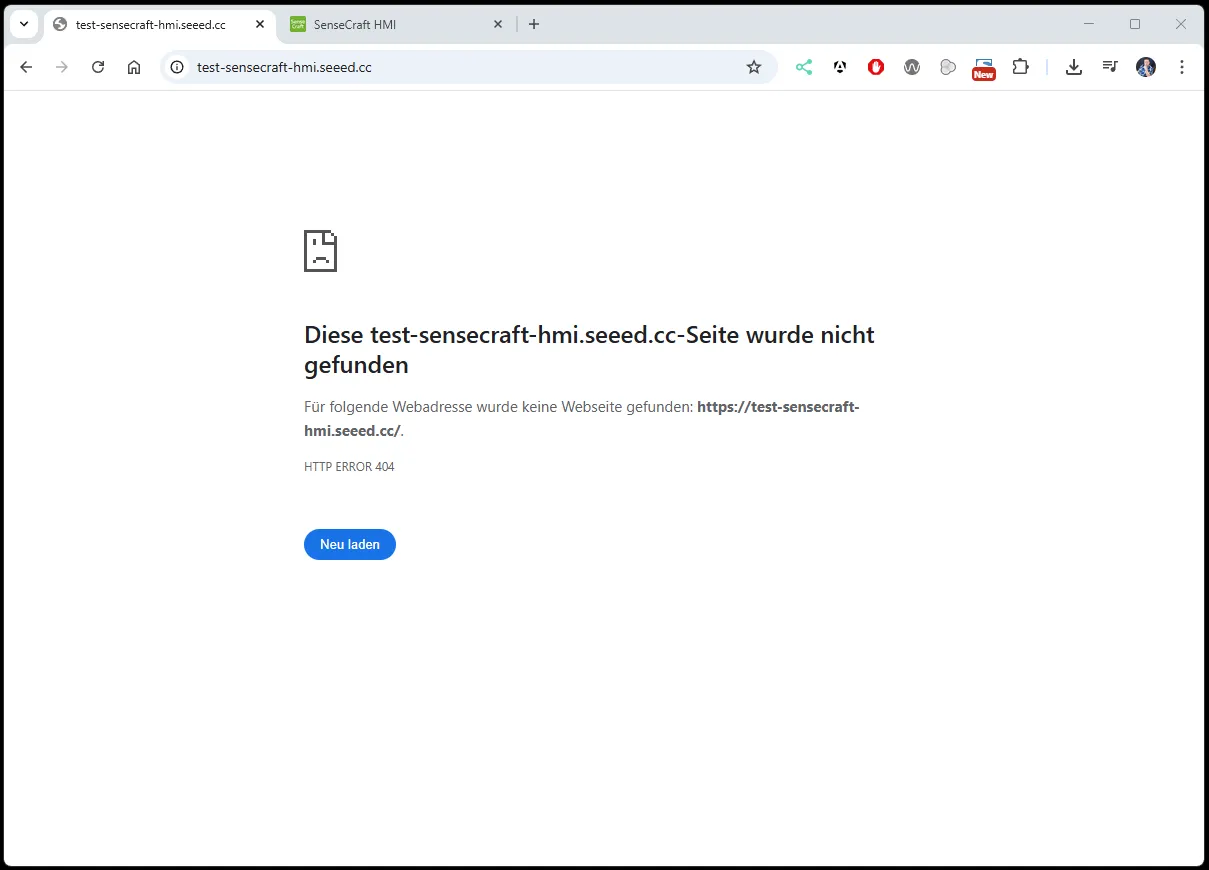The width and height of the screenshot is (1209, 870).
Task: Expand the tab search dropdown arrow
Action: pos(24,24)
